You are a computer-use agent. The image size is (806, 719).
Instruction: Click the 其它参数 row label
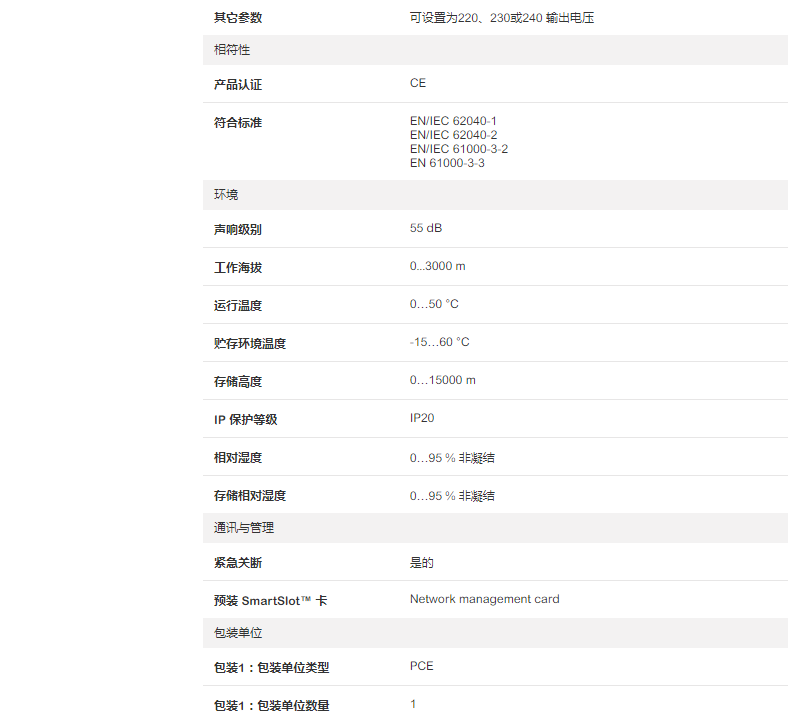click(x=238, y=18)
